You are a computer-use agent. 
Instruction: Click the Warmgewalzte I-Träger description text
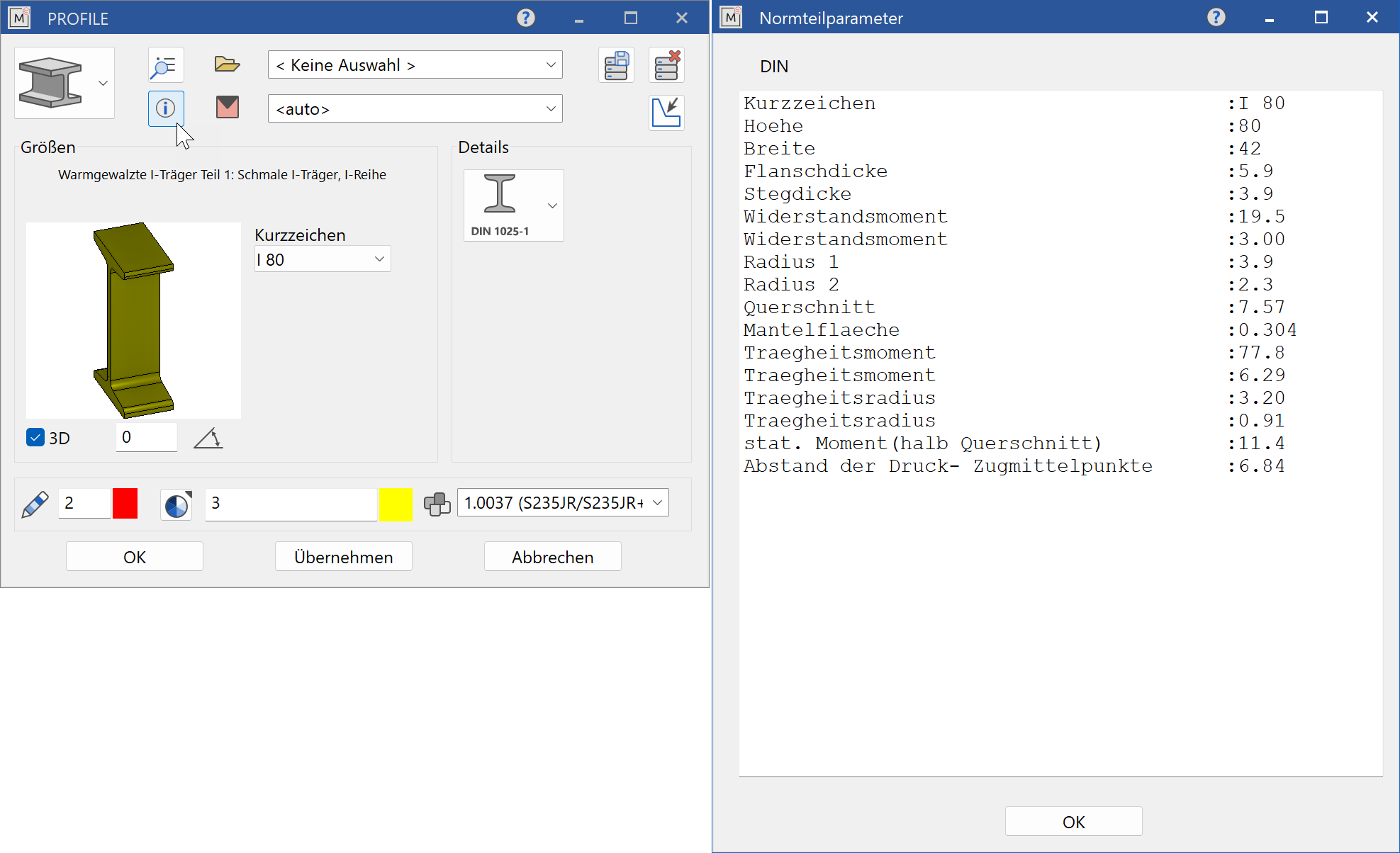tap(222, 175)
